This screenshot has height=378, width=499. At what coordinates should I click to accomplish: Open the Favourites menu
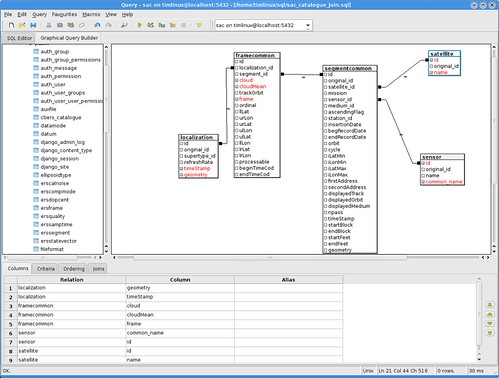pos(64,14)
